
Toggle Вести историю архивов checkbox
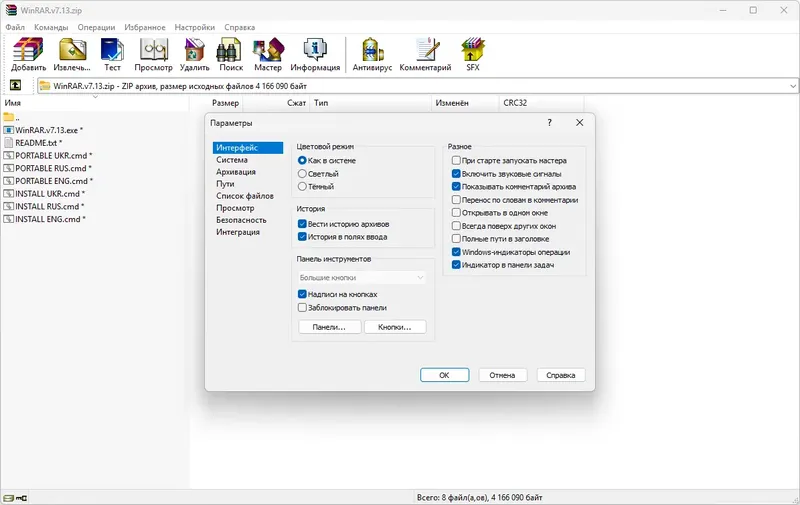(x=302, y=224)
